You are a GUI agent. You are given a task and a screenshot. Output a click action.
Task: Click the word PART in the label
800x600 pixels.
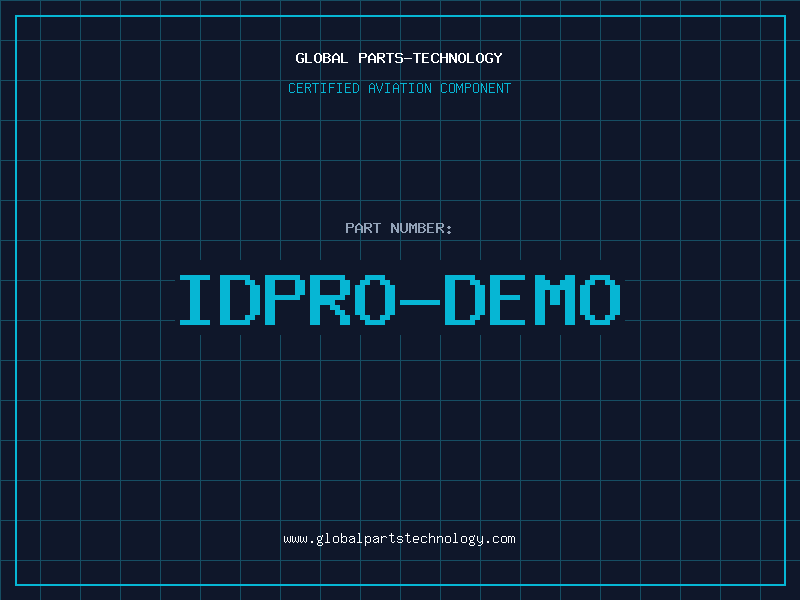click(363, 229)
